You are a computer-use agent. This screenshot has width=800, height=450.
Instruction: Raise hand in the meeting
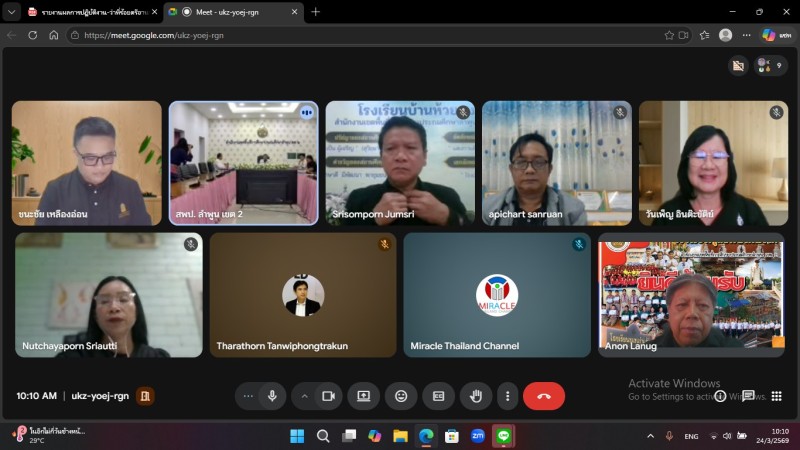[x=476, y=396]
